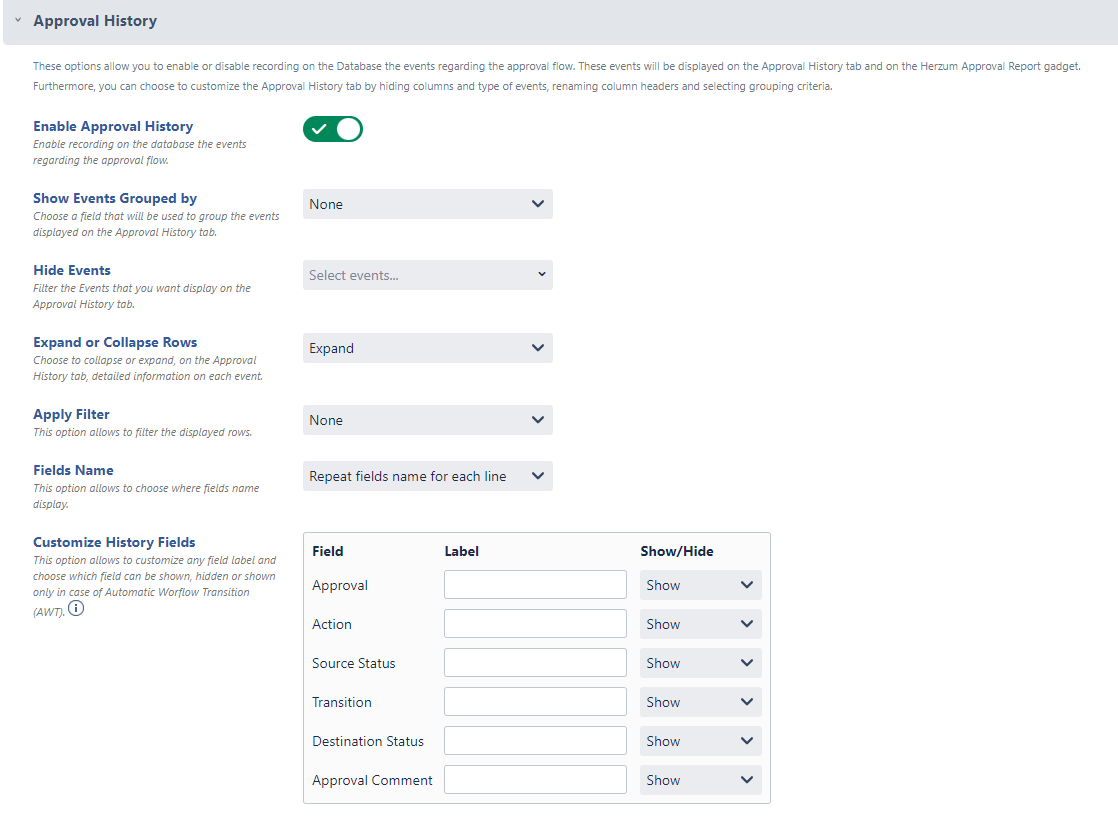The width and height of the screenshot is (1118, 823).
Task: Click the Transition row name
Action: tap(342, 702)
